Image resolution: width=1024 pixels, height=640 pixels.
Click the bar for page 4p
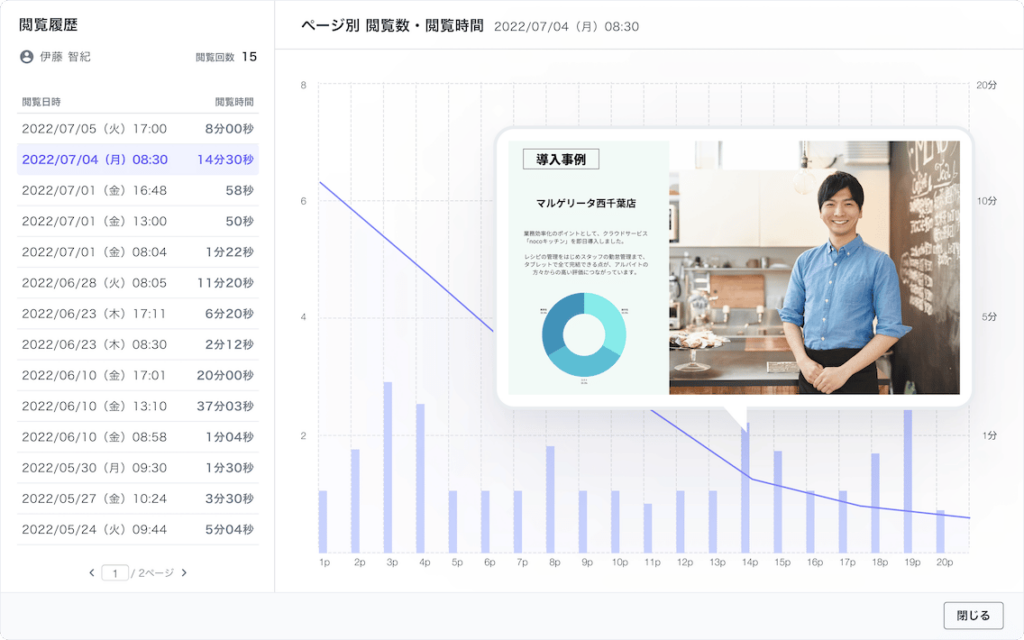pyautogui.click(x=420, y=478)
